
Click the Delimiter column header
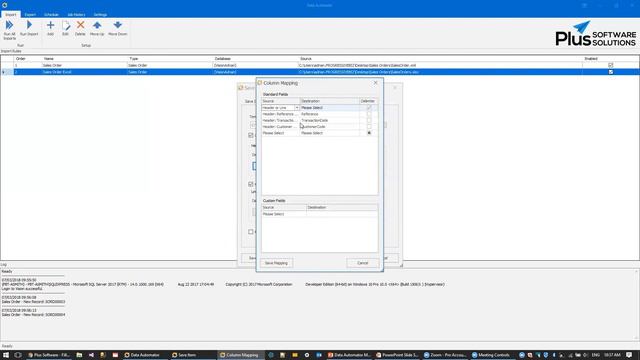coord(368,101)
